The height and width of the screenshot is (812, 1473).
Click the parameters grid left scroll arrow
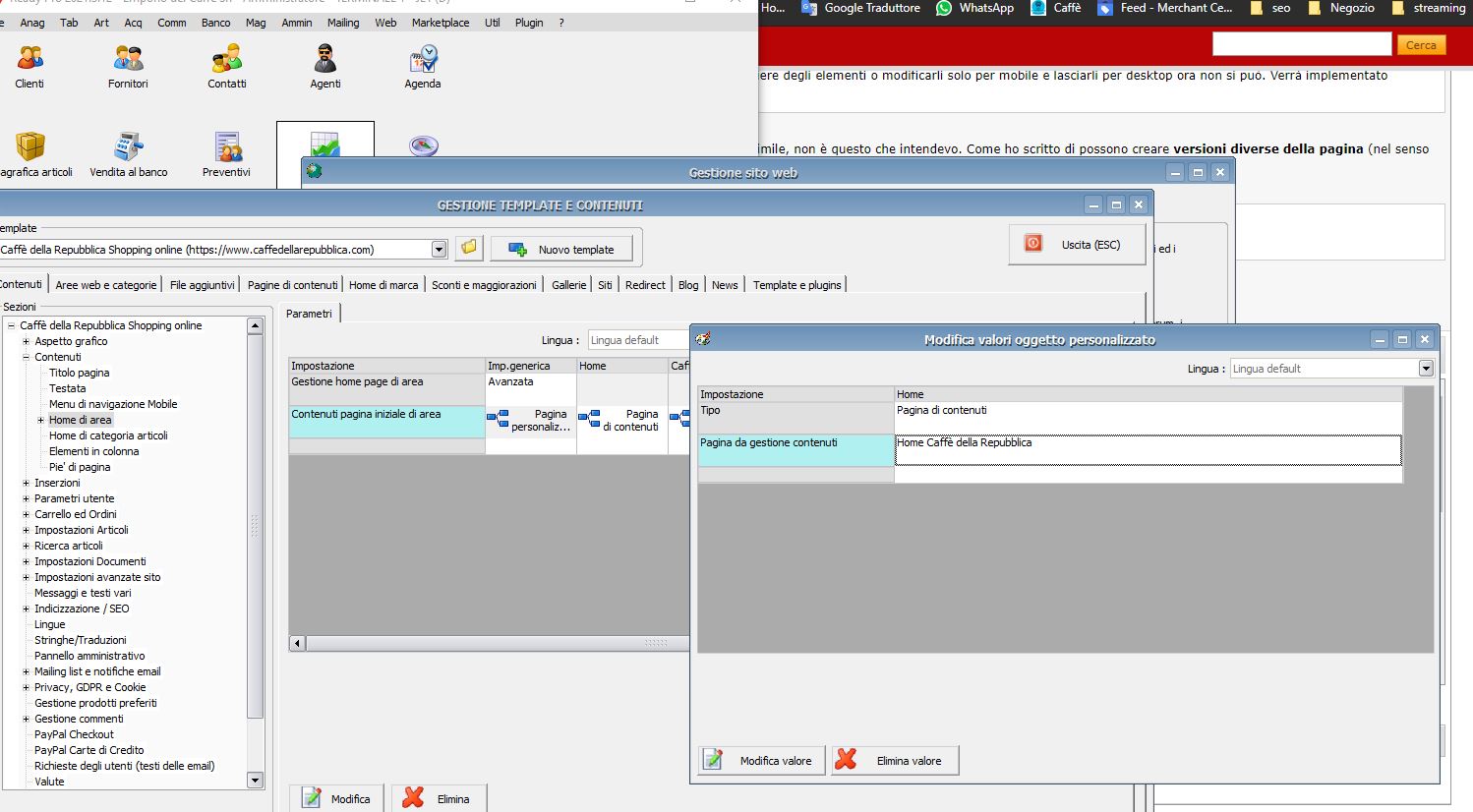point(297,643)
